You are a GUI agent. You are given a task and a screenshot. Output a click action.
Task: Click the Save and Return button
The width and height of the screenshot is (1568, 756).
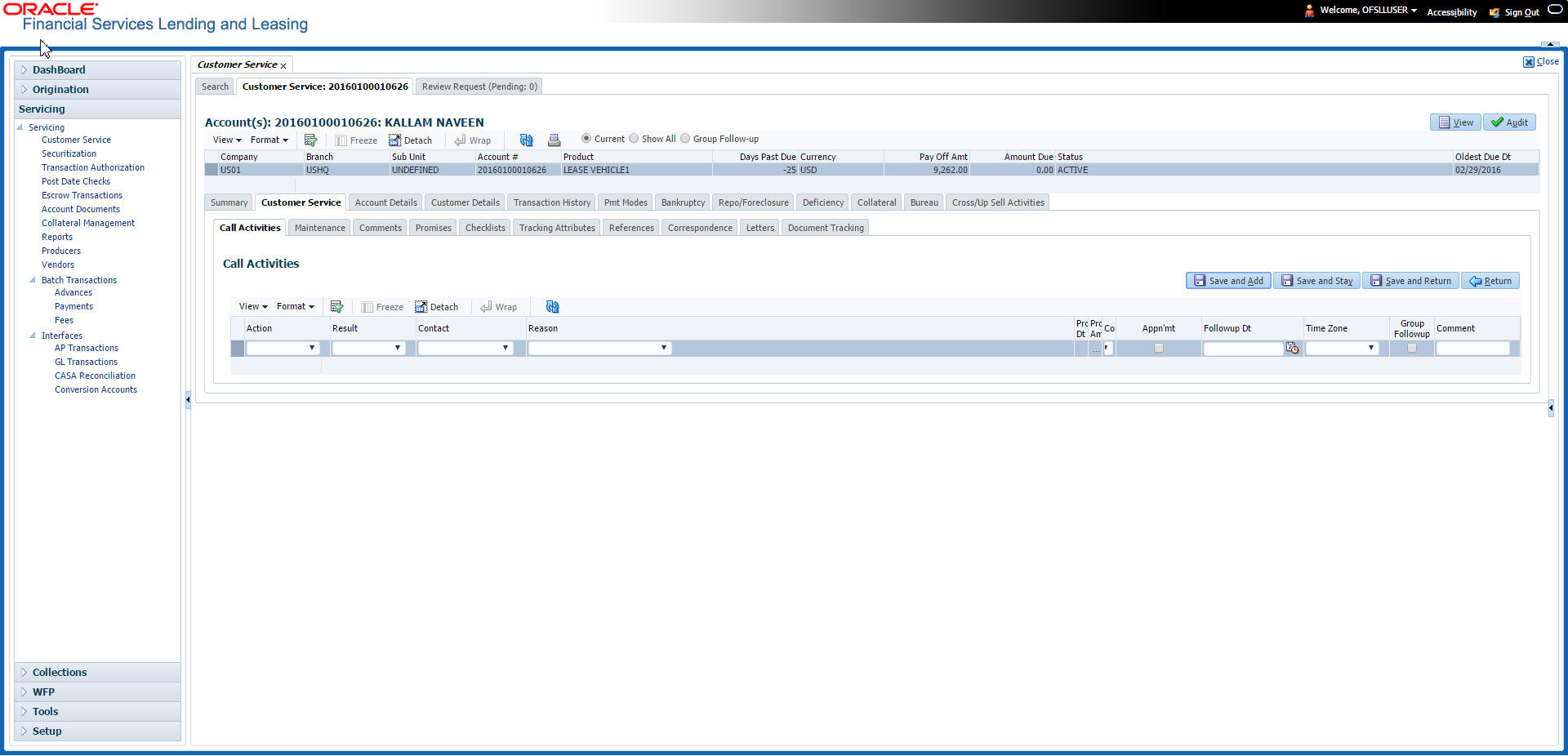coord(1410,281)
